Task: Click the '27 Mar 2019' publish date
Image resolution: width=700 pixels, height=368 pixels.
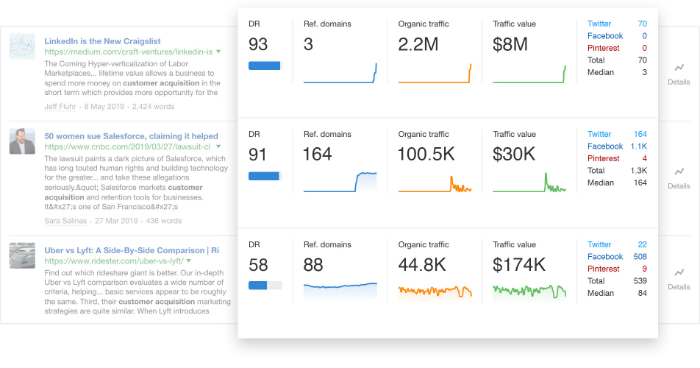Action: 116,221
